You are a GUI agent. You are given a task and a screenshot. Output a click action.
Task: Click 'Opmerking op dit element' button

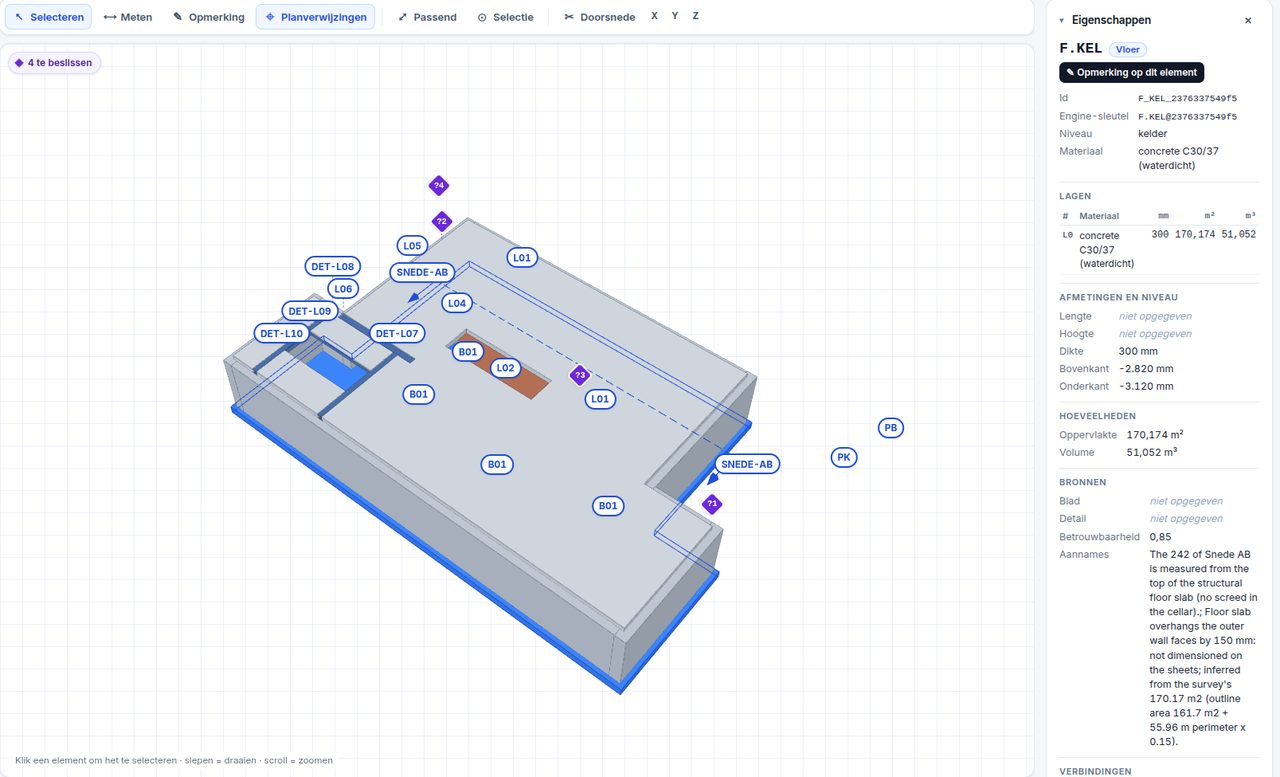pyautogui.click(x=1132, y=72)
